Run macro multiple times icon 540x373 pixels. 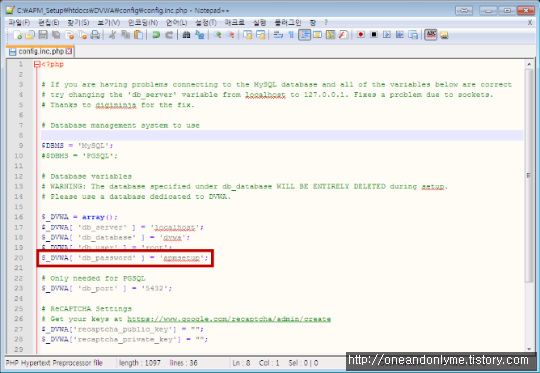point(400,35)
